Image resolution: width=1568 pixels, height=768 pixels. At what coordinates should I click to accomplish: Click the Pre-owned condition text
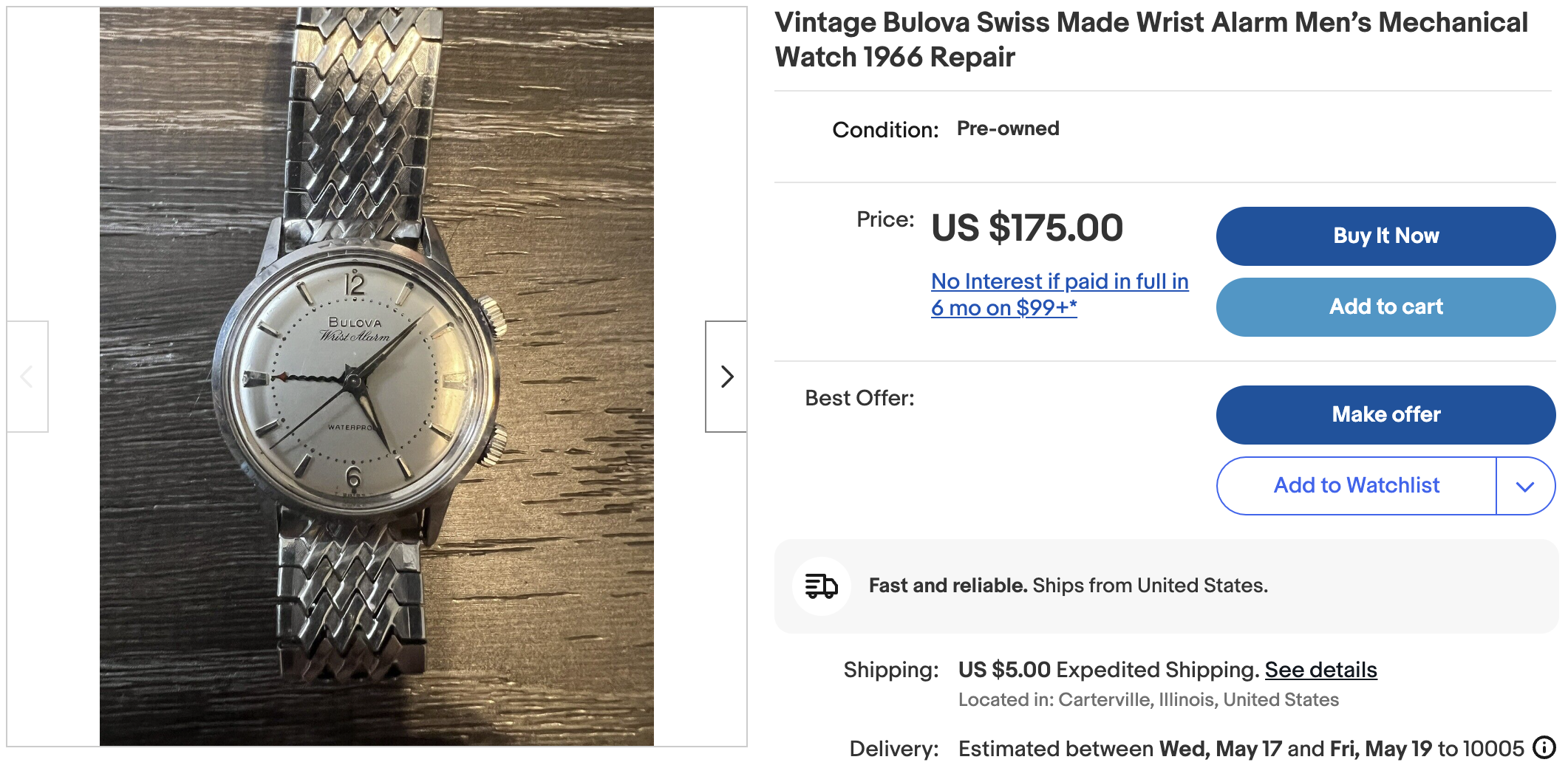point(1008,128)
